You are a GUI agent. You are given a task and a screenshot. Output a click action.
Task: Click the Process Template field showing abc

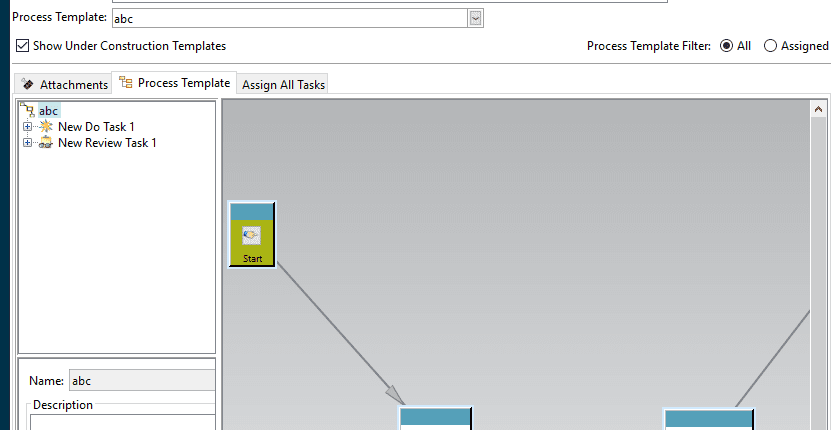(x=290, y=19)
